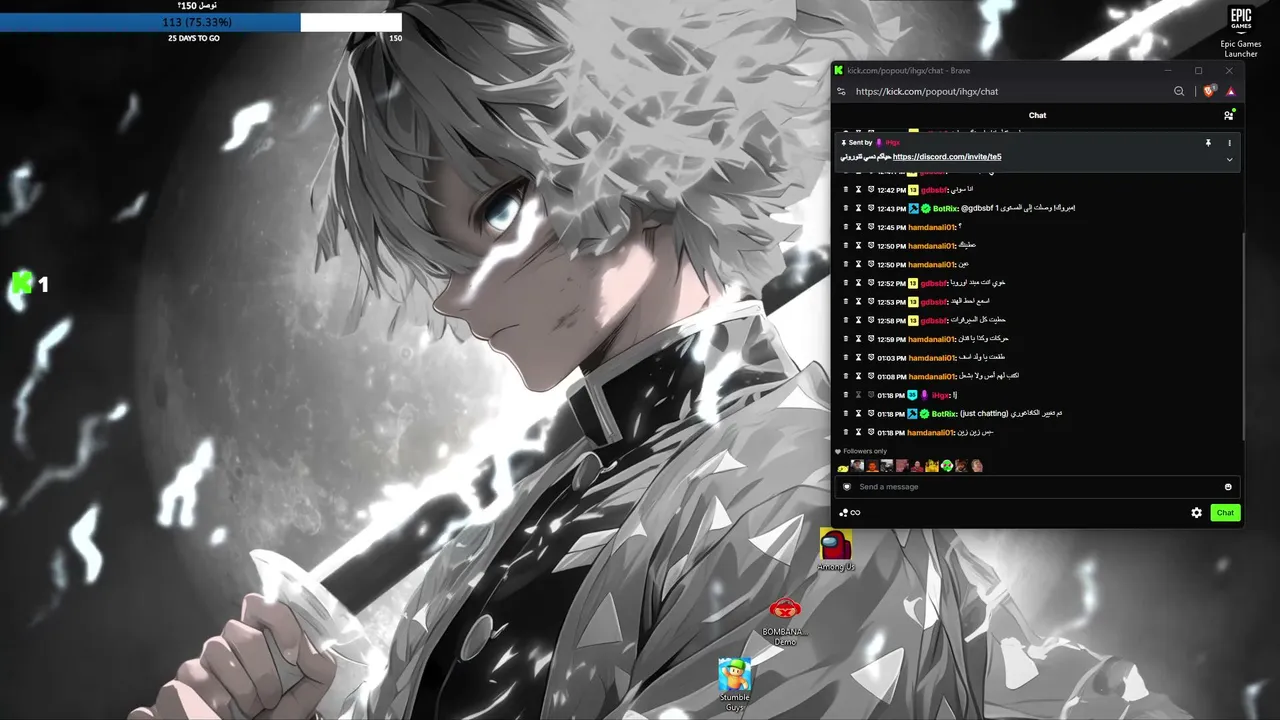Timeout hamdanali01 on 01:03 PM message
The height and width of the screenshot is (720, 1280).
(x=858, y=358)
